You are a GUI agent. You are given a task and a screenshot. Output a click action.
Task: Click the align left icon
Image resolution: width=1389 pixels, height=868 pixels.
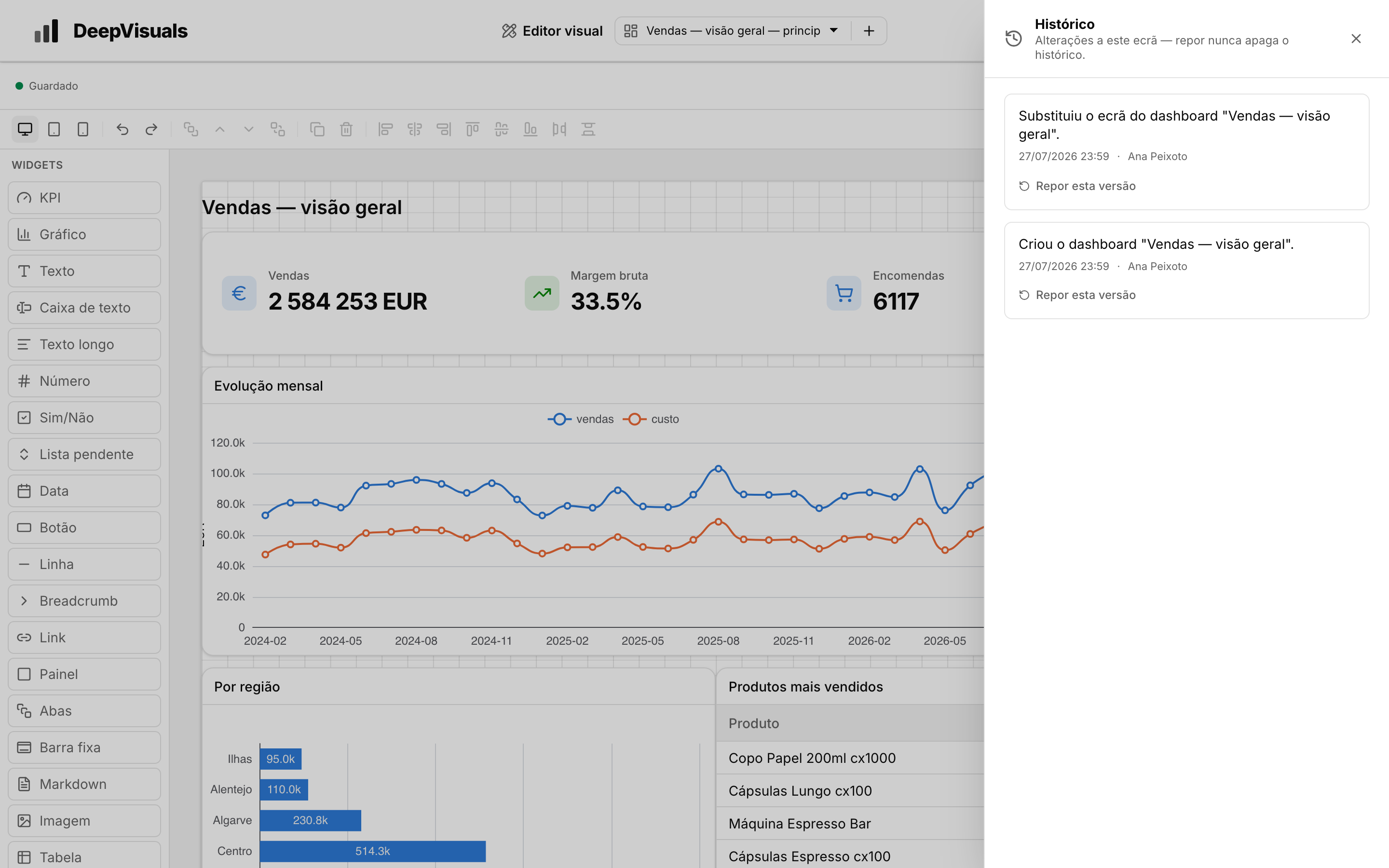(386, 129)
